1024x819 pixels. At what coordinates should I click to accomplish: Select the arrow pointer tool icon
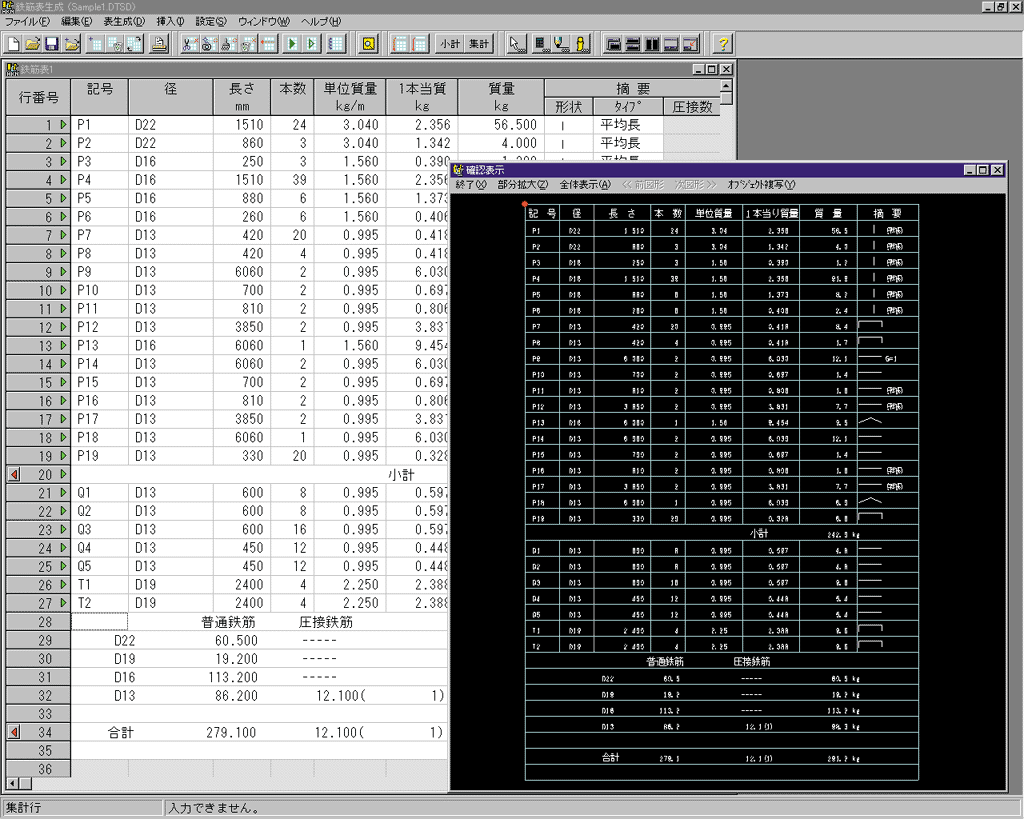pyautogui.click(x=515, y=44)
